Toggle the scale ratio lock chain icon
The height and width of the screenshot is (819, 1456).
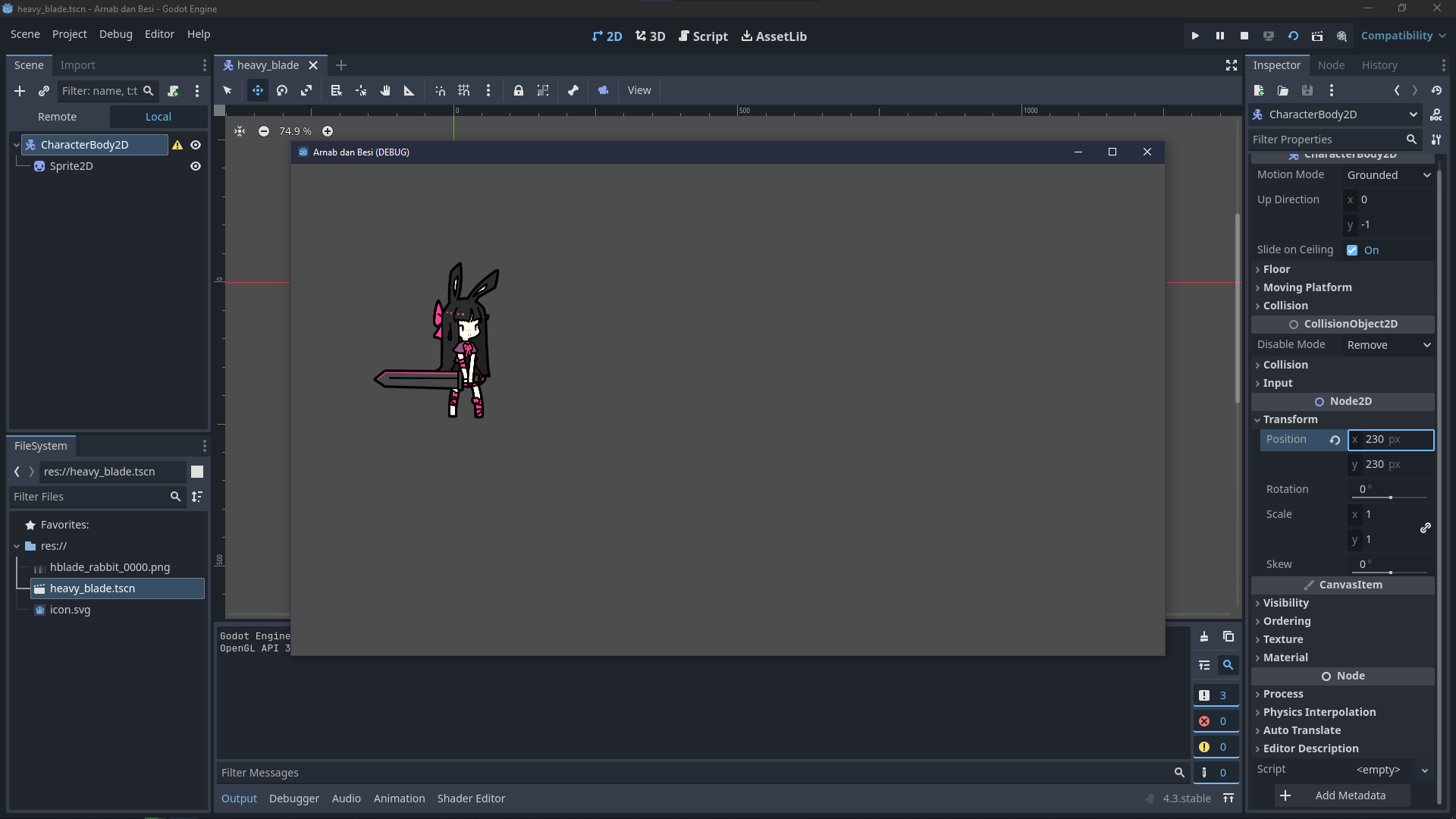1426,527
